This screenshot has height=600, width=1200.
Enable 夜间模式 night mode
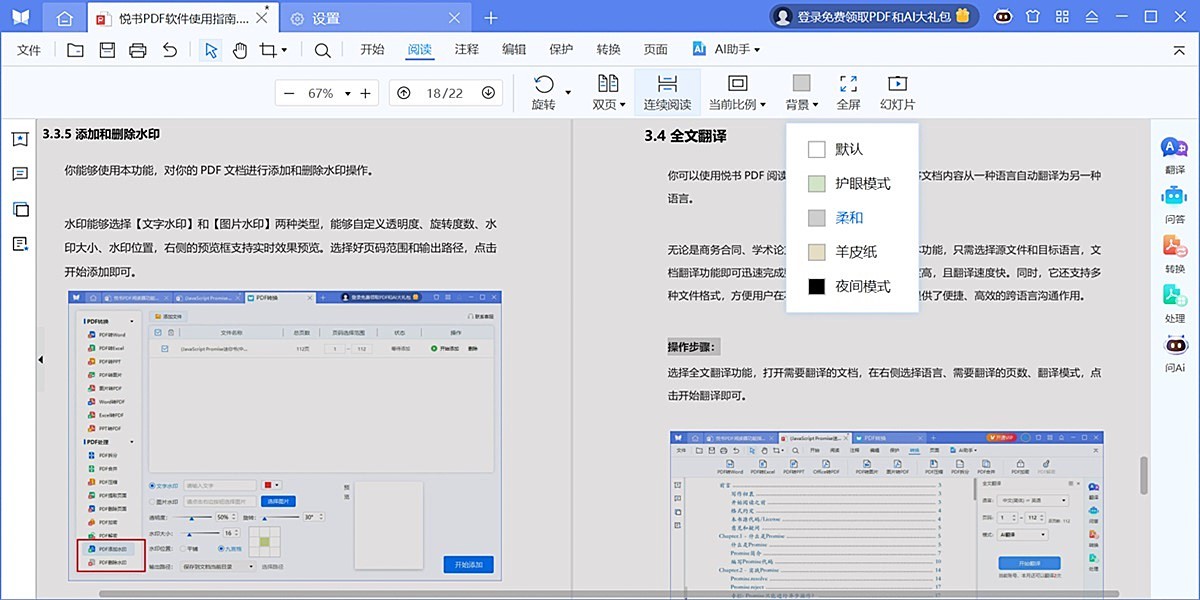click(850, 287)
